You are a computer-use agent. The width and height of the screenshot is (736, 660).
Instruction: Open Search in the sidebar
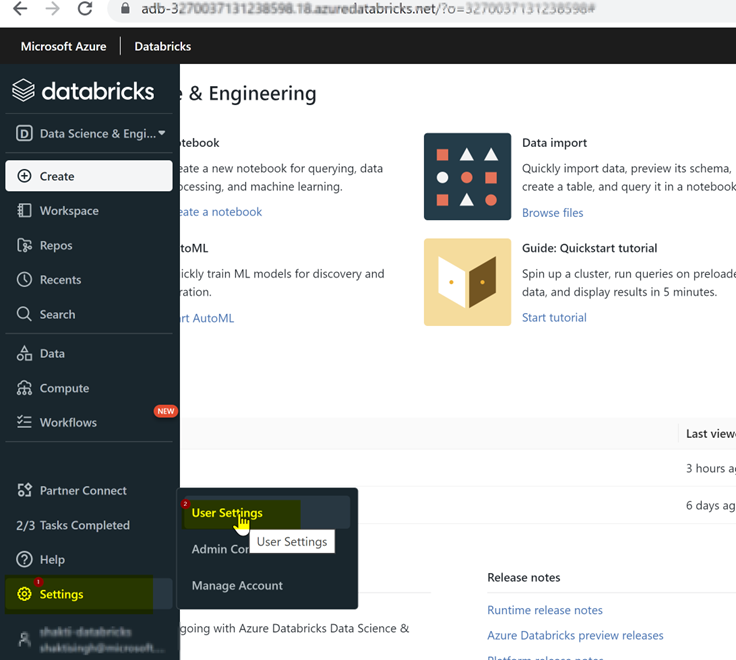89,315
